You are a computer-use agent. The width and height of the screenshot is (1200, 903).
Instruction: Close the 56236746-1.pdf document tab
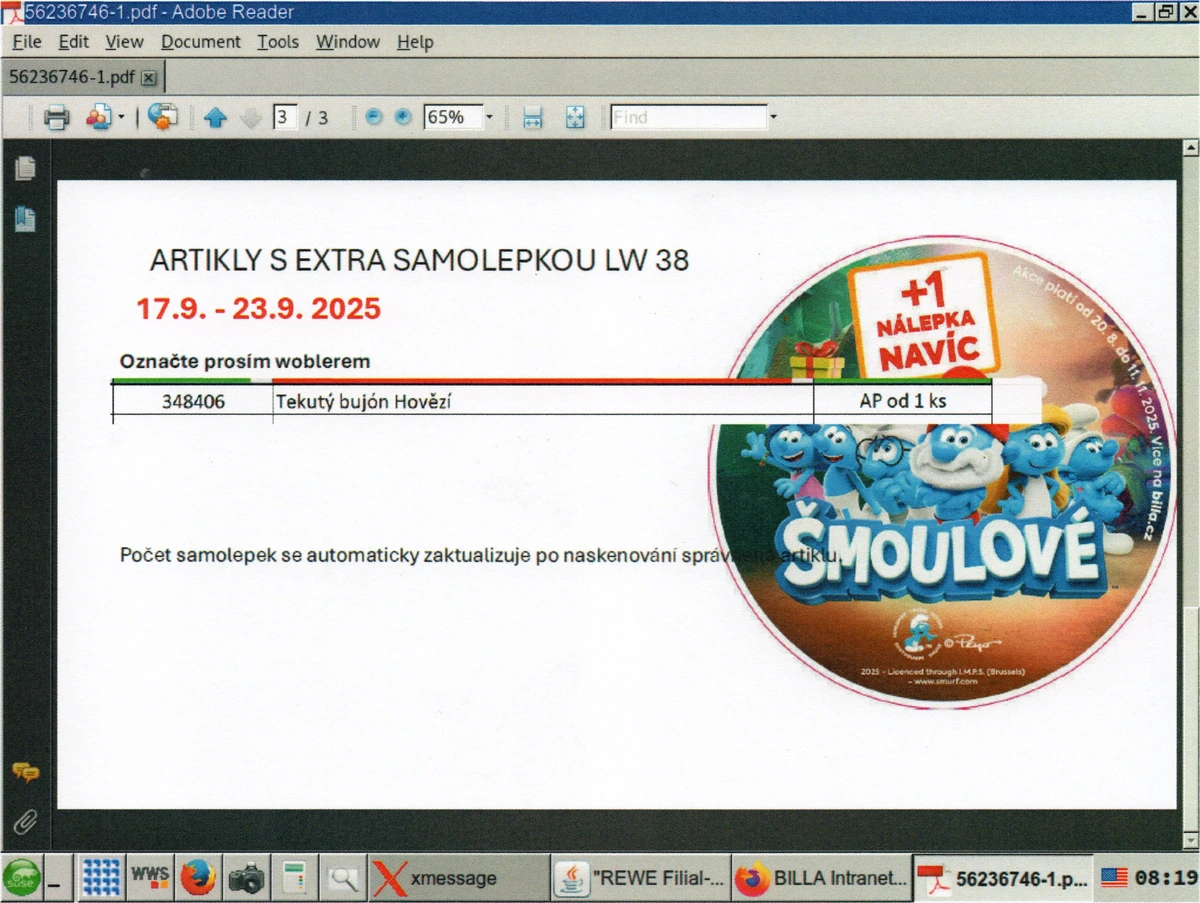[149, 77]
